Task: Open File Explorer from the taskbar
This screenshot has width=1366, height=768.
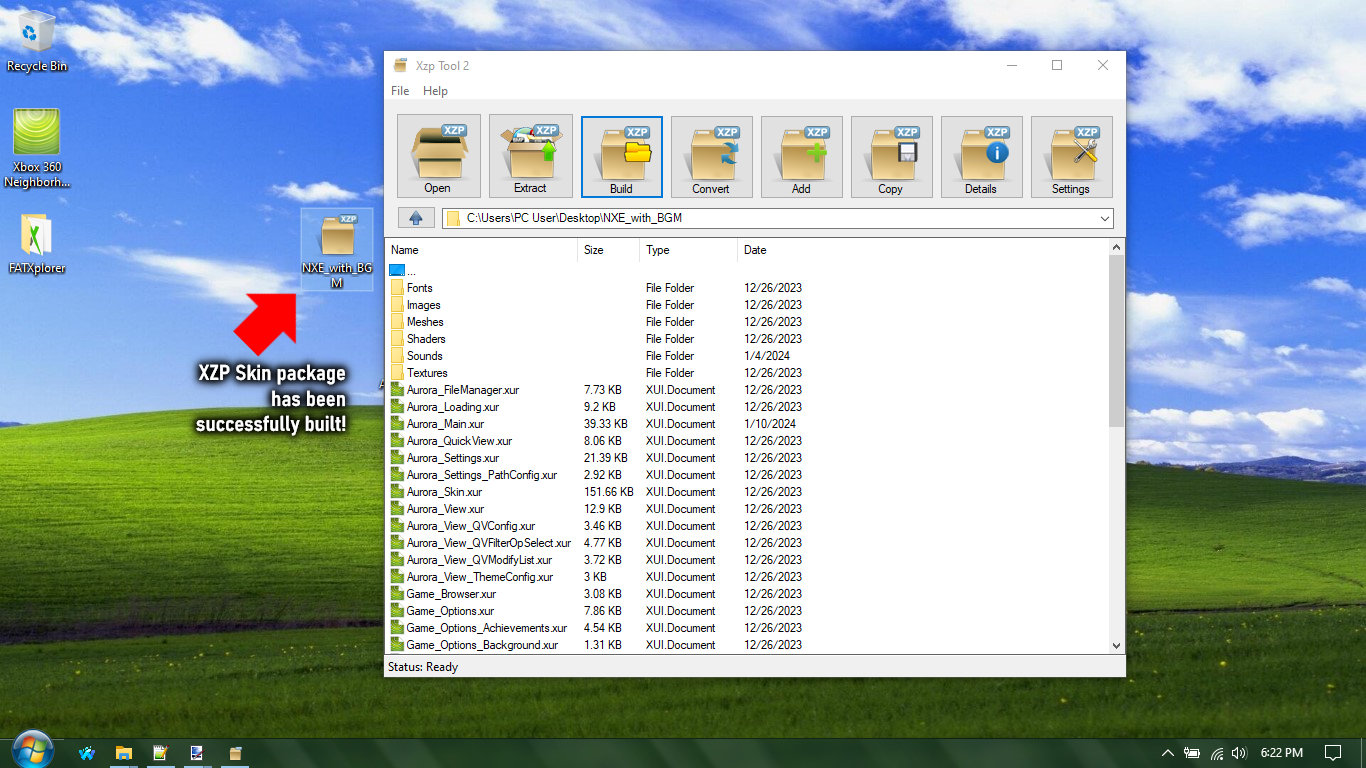Action: (x=123, y=753)
